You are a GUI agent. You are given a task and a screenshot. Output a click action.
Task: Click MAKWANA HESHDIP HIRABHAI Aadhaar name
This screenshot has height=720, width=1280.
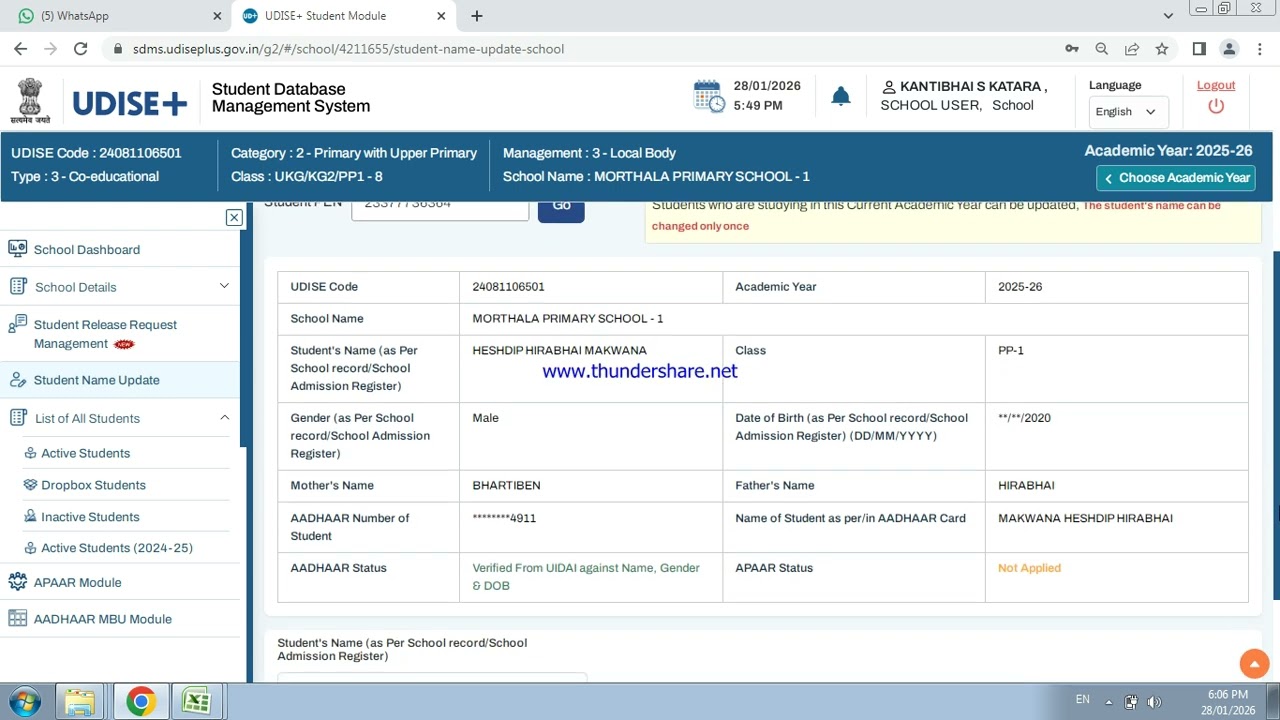pos(1085,518)
